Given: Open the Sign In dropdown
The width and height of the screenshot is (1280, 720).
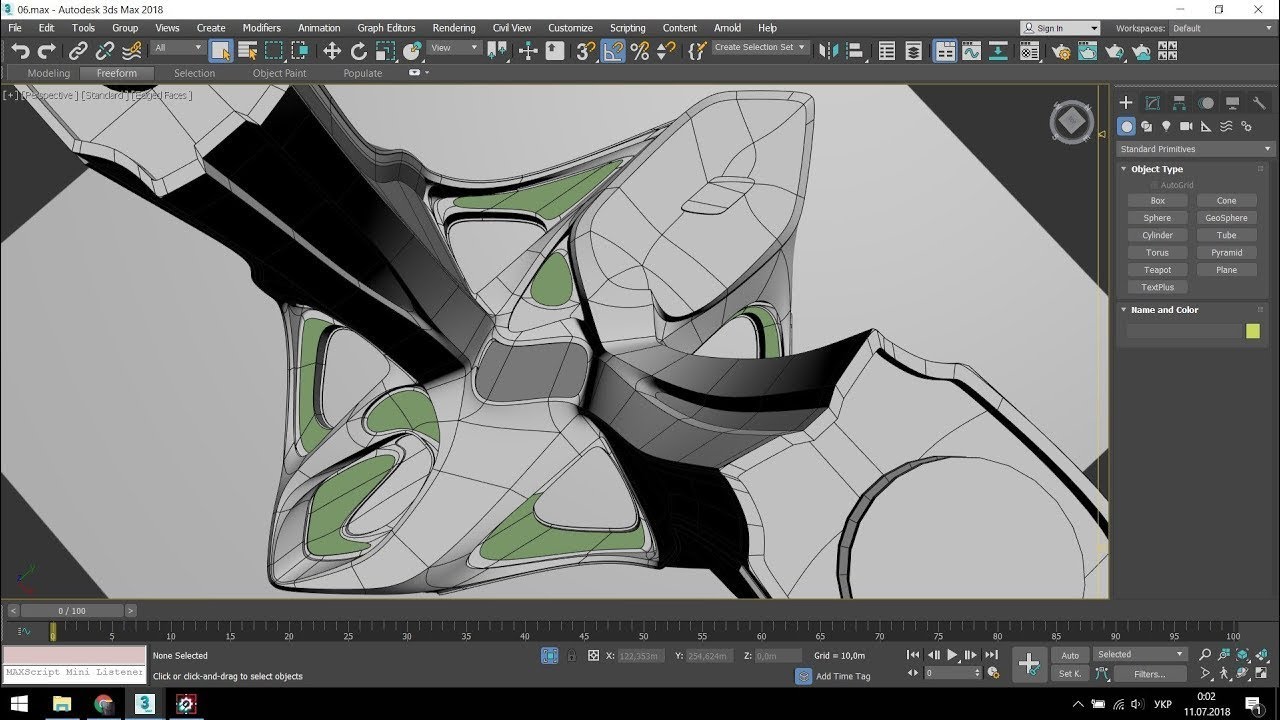Looking at the screenshot, I should pyautogui.click(x=1060, y=28).
